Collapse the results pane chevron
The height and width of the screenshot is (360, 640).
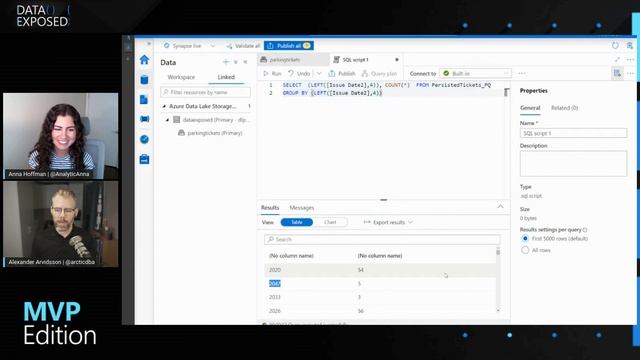(x=500, y=207)
